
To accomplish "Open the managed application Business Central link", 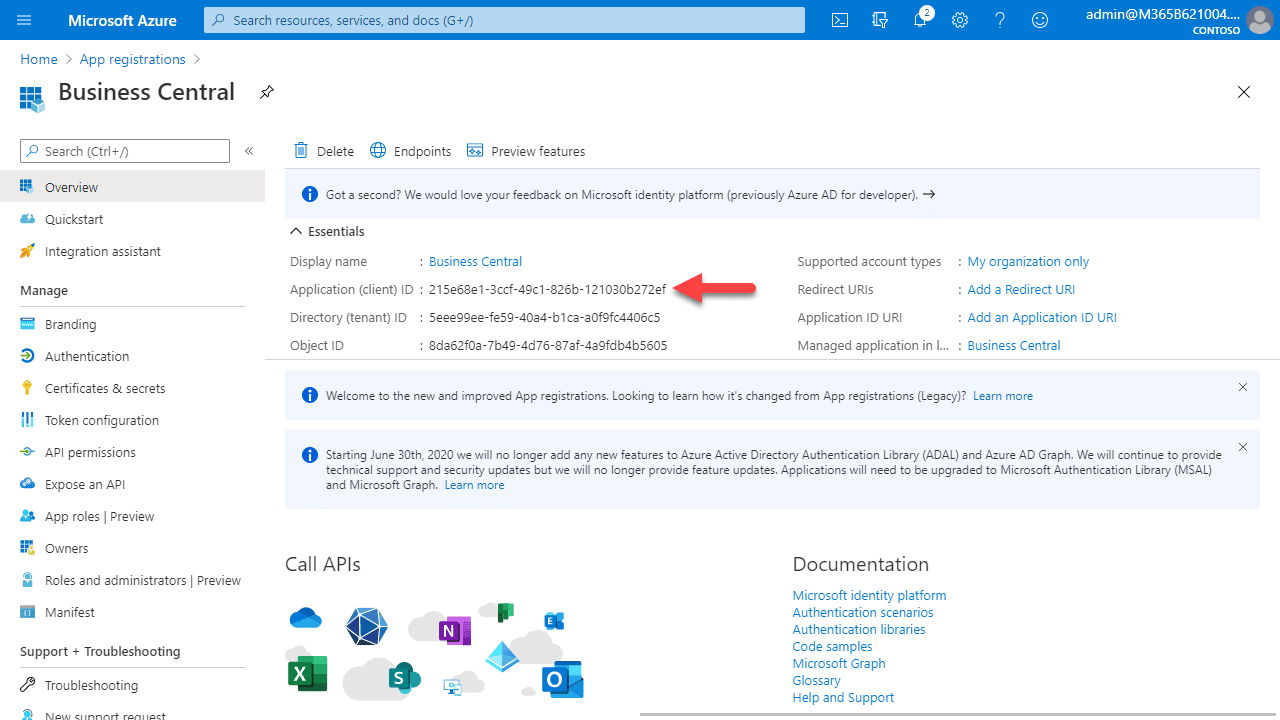I will [1014, 345].
